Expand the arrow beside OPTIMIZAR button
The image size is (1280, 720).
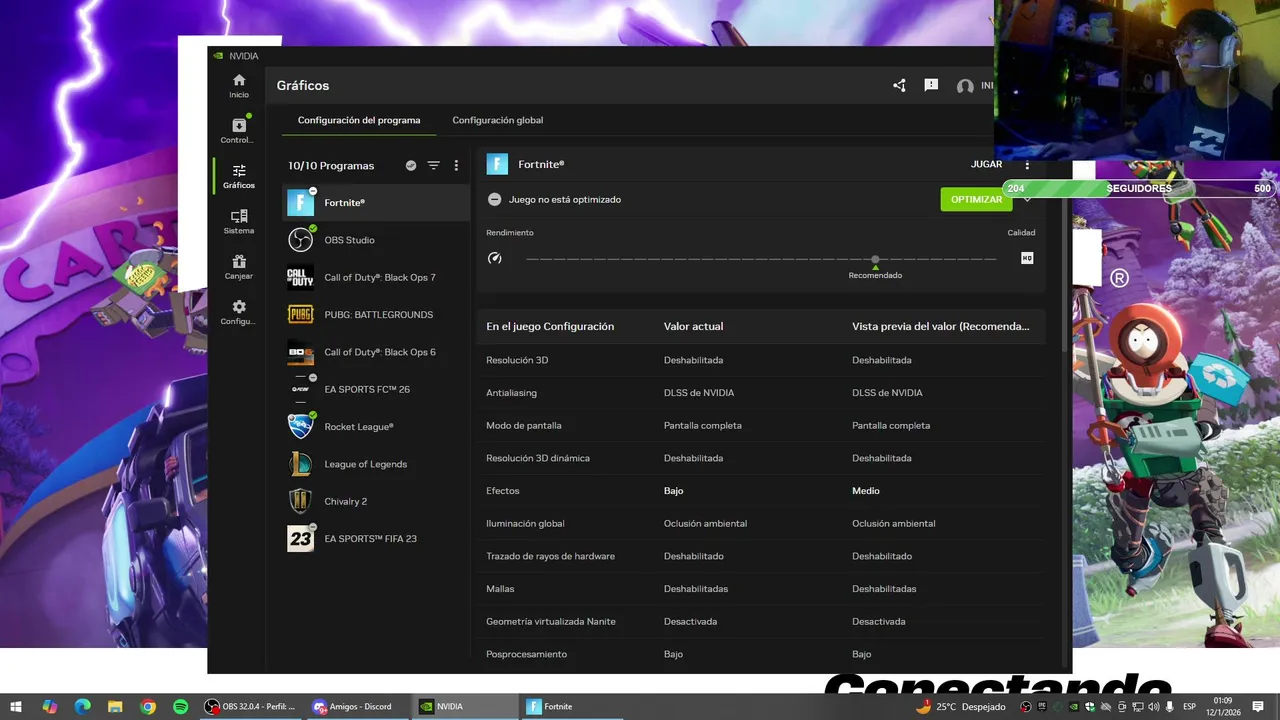point(1027,199)
